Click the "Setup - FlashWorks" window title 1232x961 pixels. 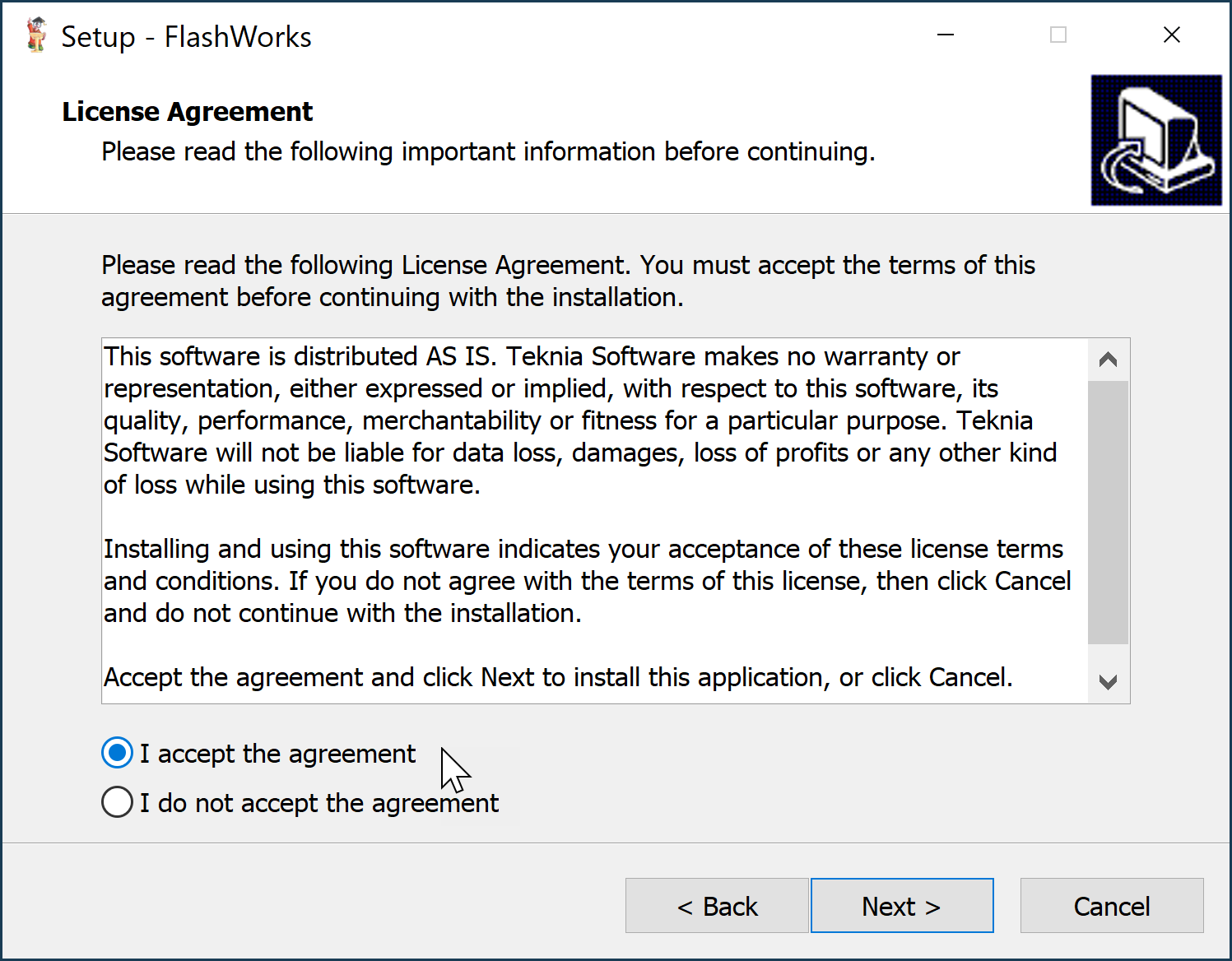coord(186,37)
